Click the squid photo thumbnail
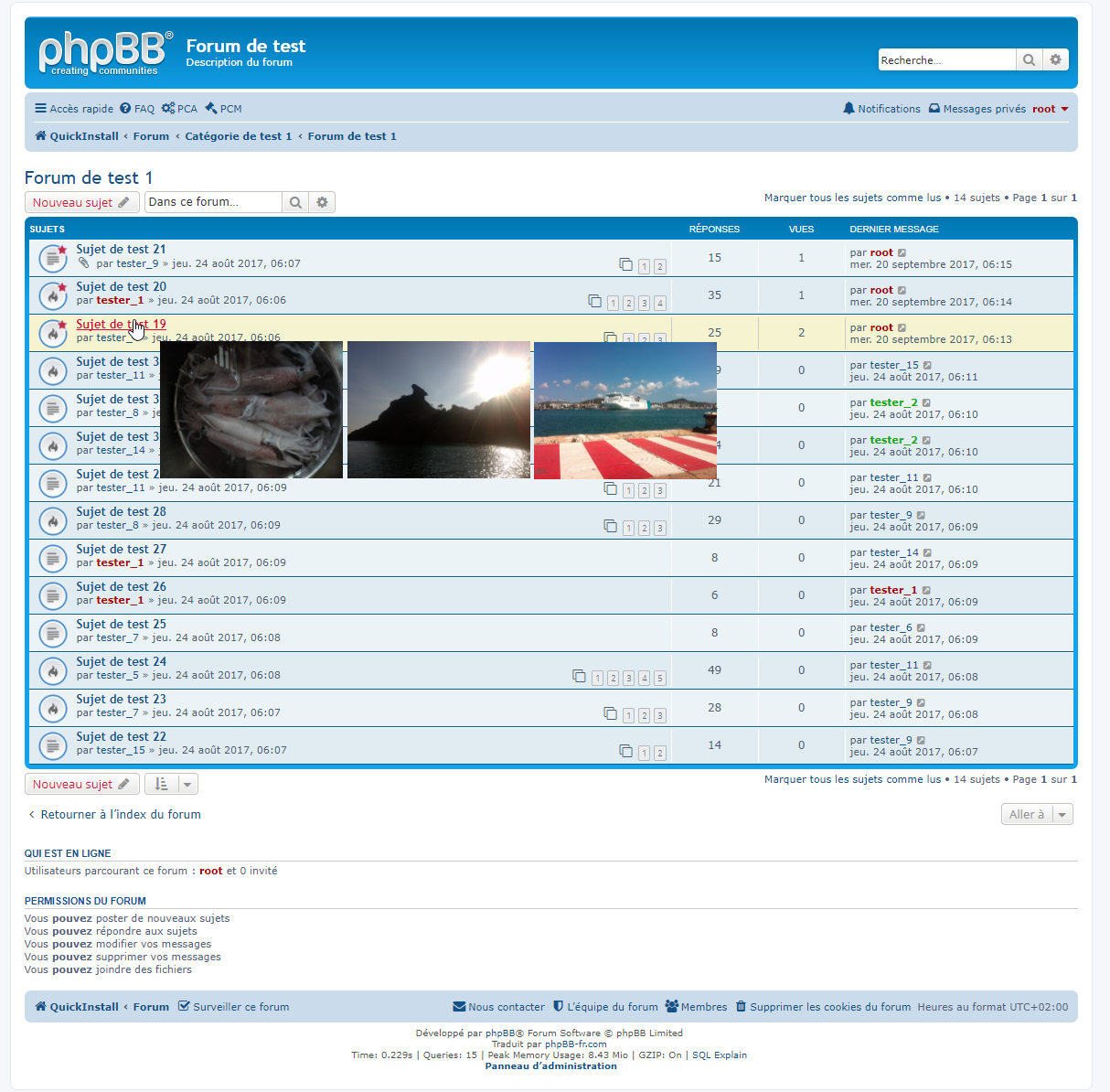The image size is (1110, 1092). [251, 410]
